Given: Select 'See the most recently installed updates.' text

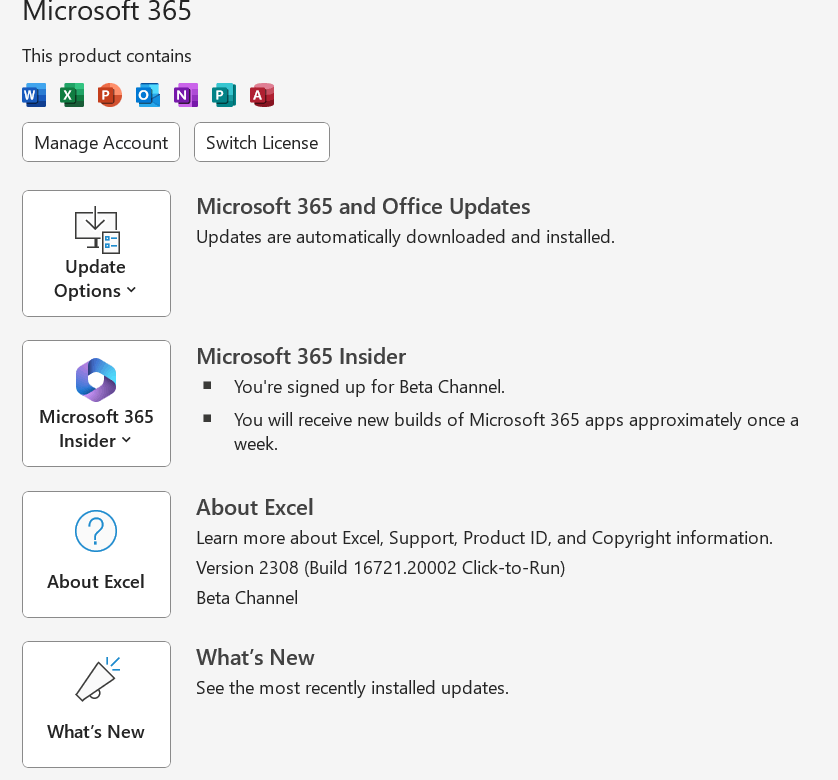Looking at the screenshot, I should click(x=352, y=688).
